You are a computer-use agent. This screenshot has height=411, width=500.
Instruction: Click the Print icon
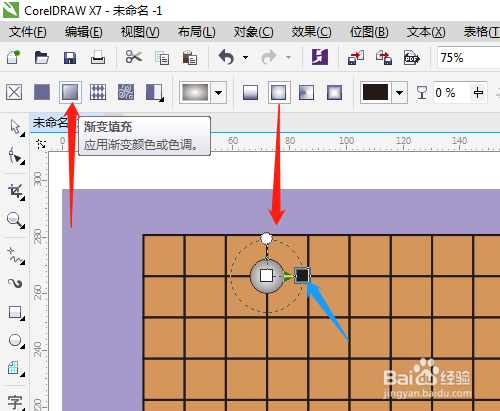pyautogui.click(x=98, y=57)
